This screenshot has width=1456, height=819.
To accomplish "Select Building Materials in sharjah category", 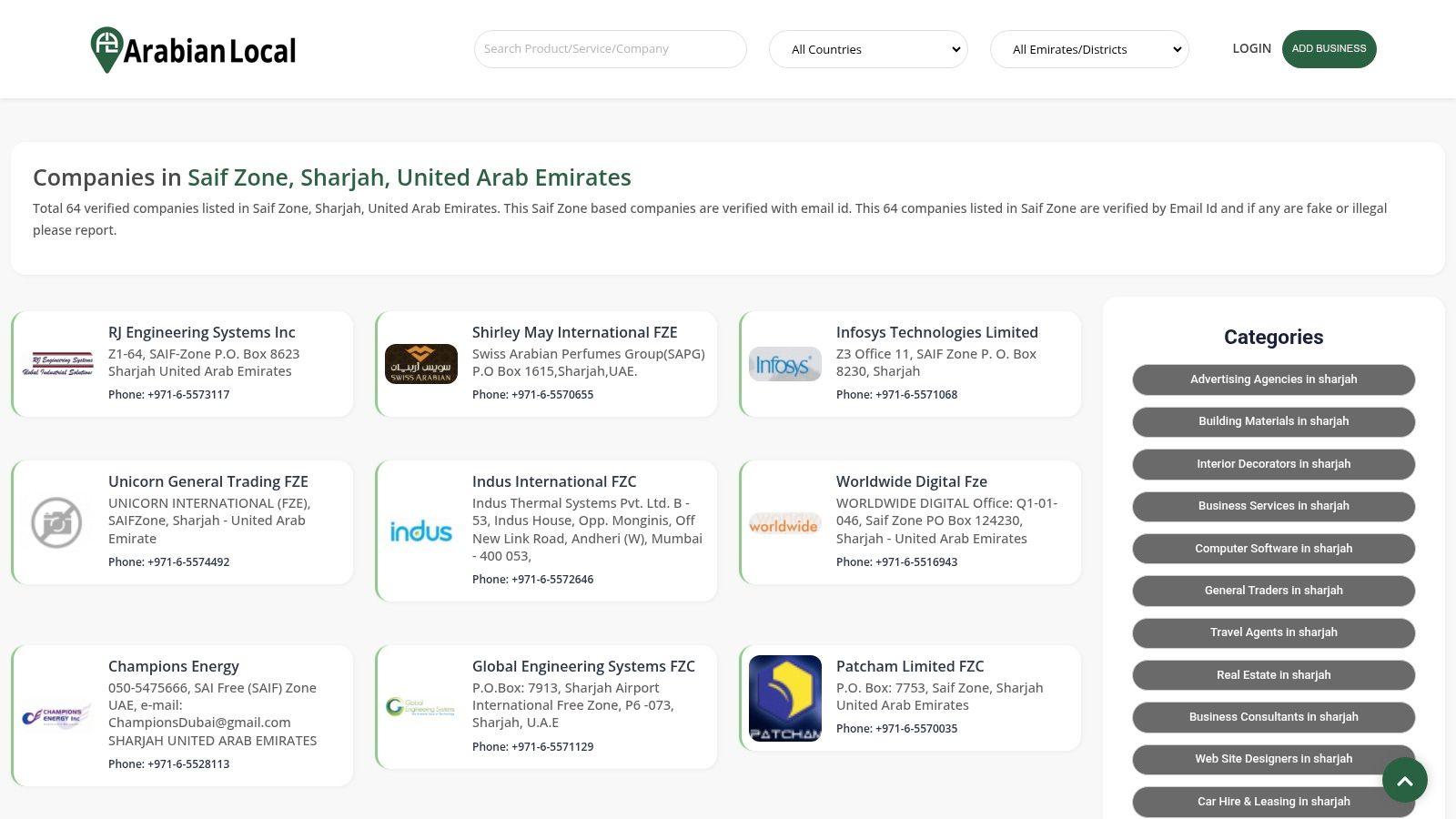I will click(1273, 421).
